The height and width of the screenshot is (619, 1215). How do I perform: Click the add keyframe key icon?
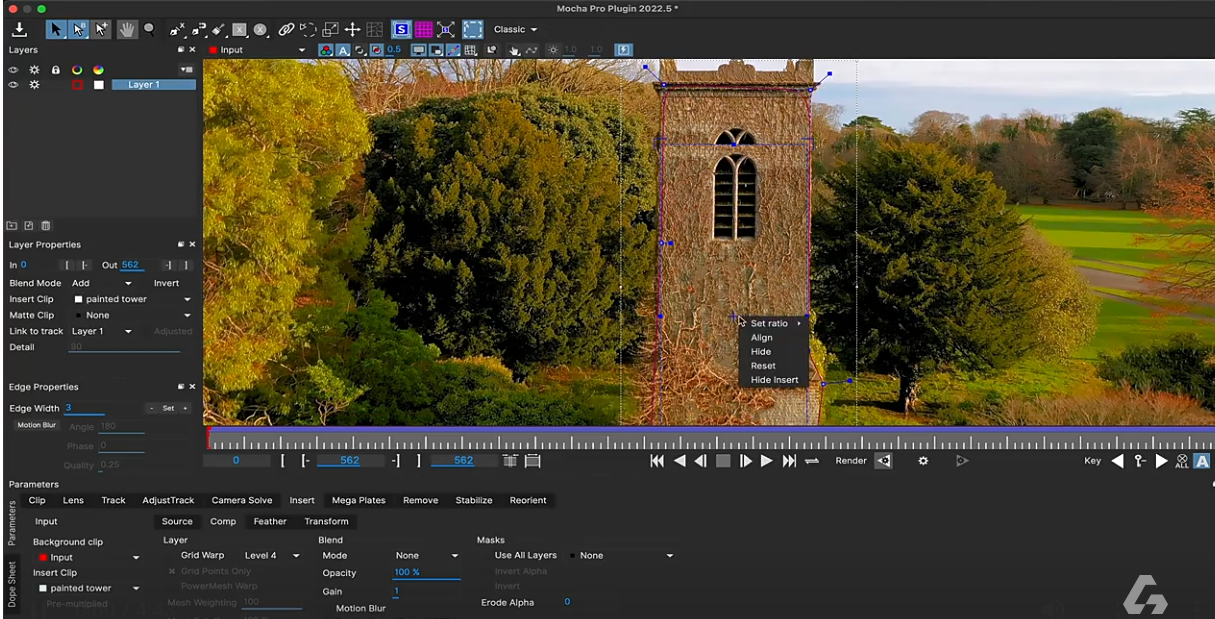tap(1139, 461)
